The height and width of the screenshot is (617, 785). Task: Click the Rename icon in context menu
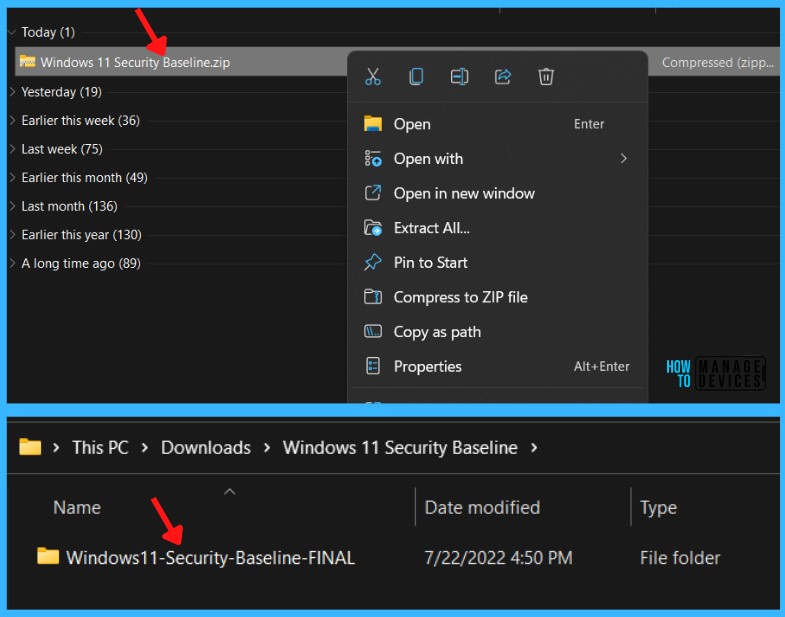[x=459, y=77]
